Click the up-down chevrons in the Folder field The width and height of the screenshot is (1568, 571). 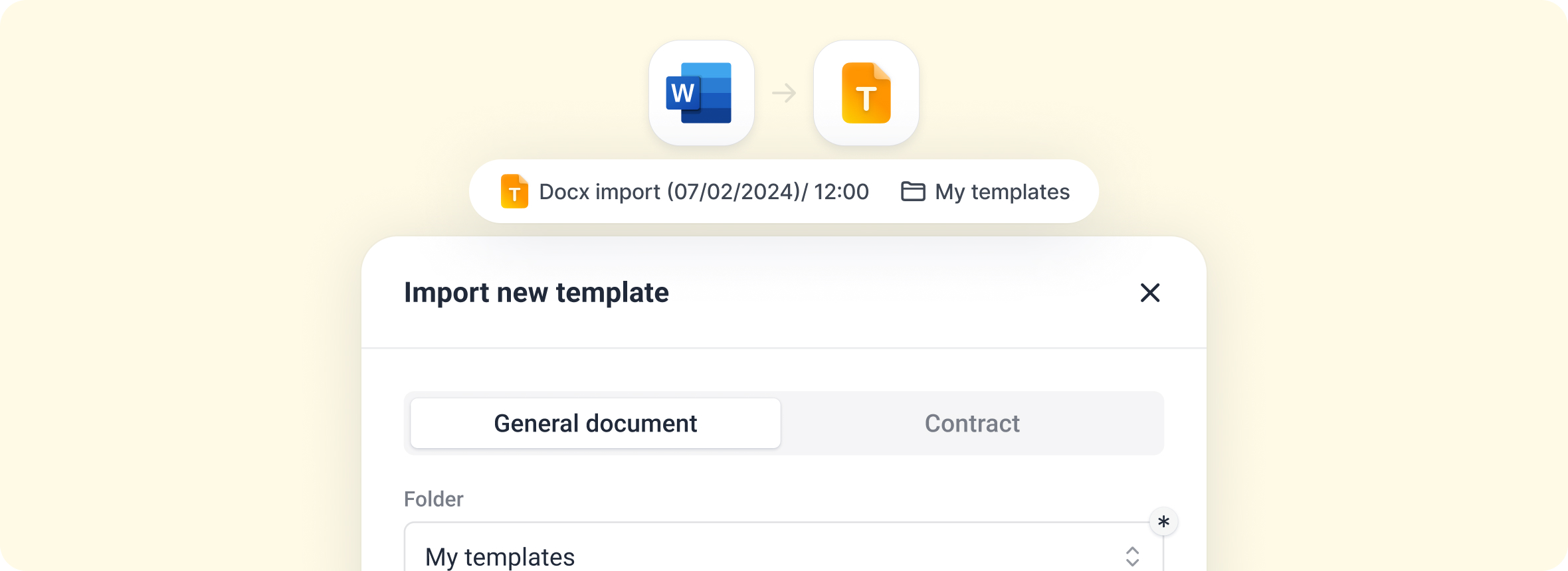coord(1133,556)
